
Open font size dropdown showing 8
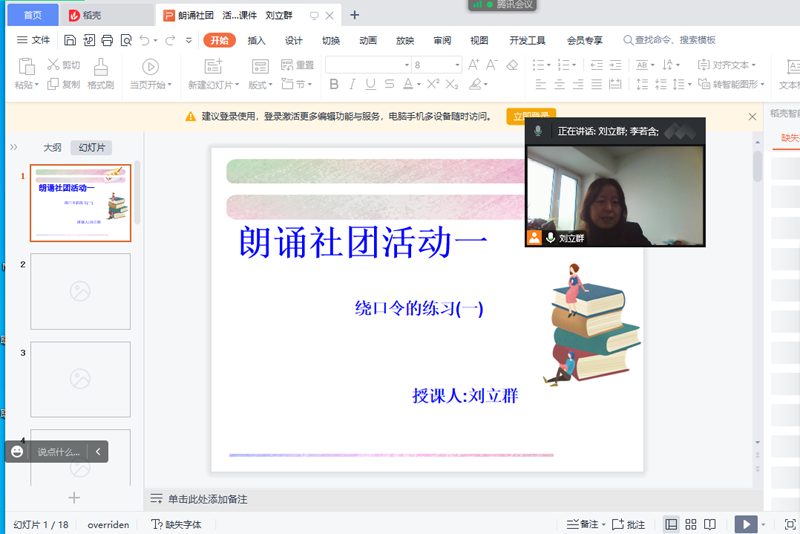pos(457,65)
